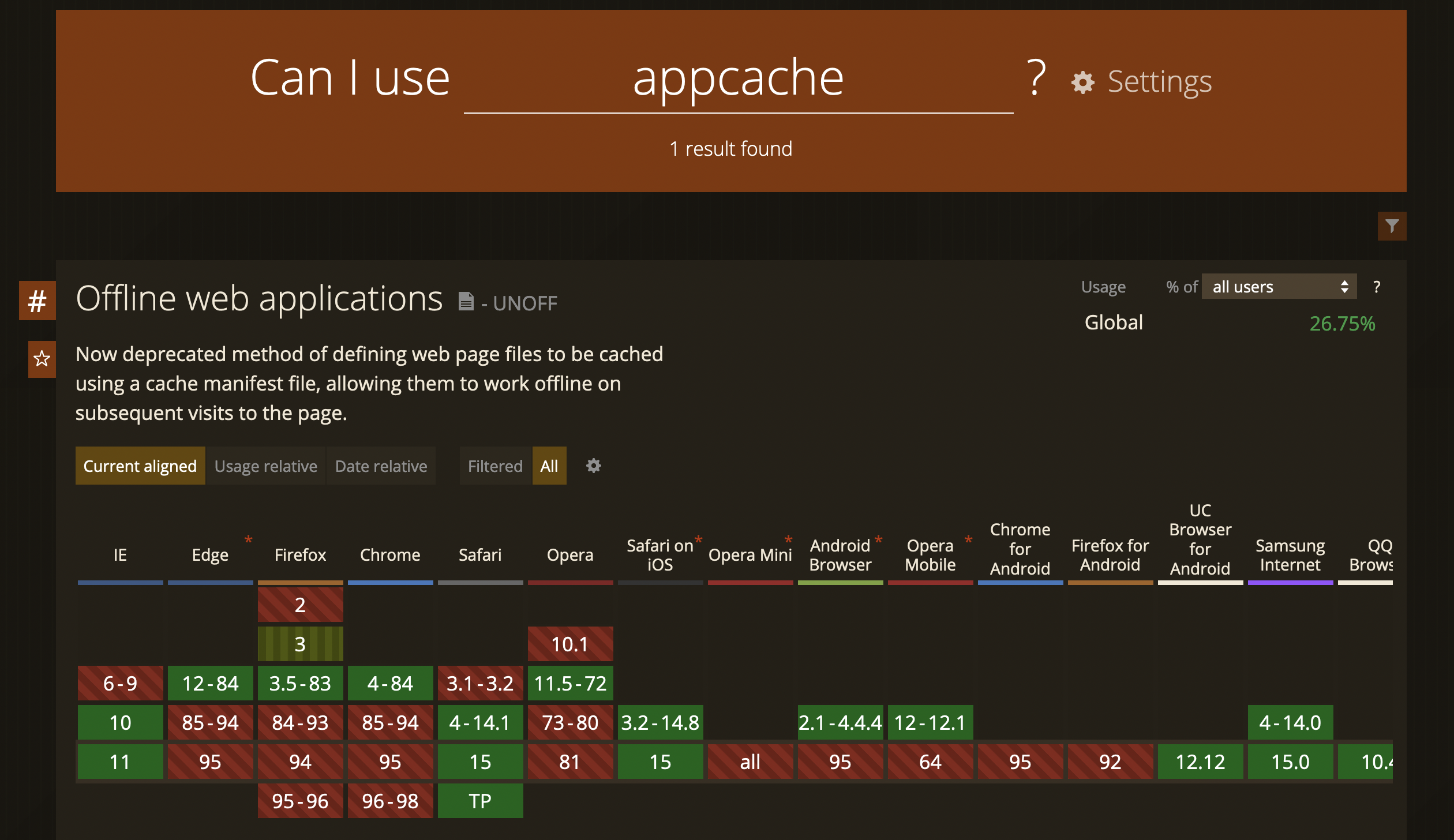
Task: Select the Opera Mobile 64 cell
Action: click(x=931, y=762)
